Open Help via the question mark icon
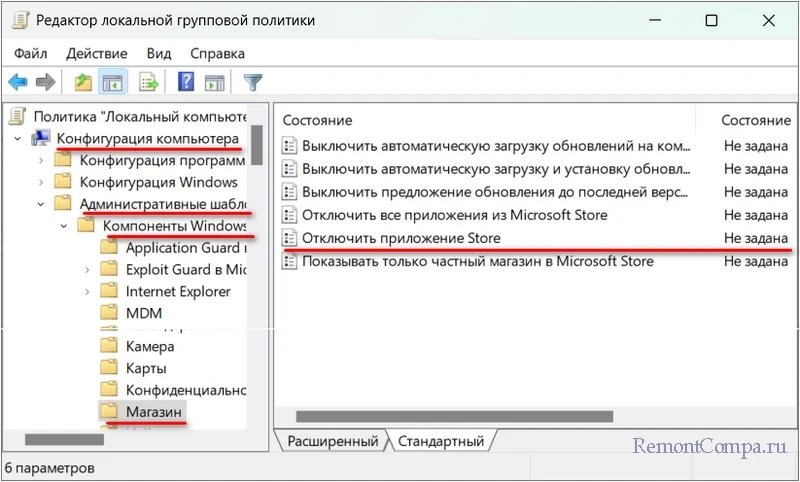This screenshot has width=800, height=482. coord(186,82)
